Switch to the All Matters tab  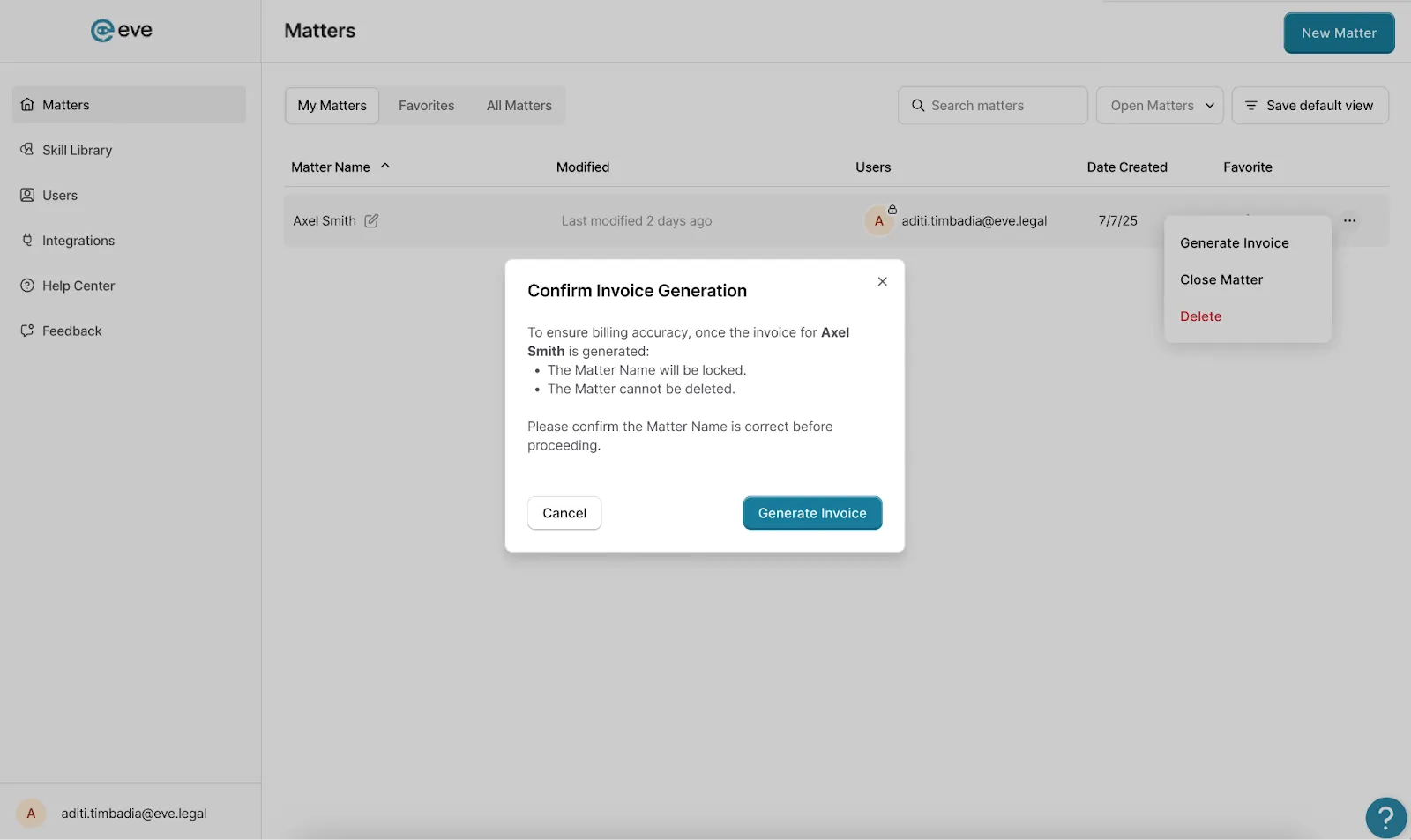tap(519, 105)
